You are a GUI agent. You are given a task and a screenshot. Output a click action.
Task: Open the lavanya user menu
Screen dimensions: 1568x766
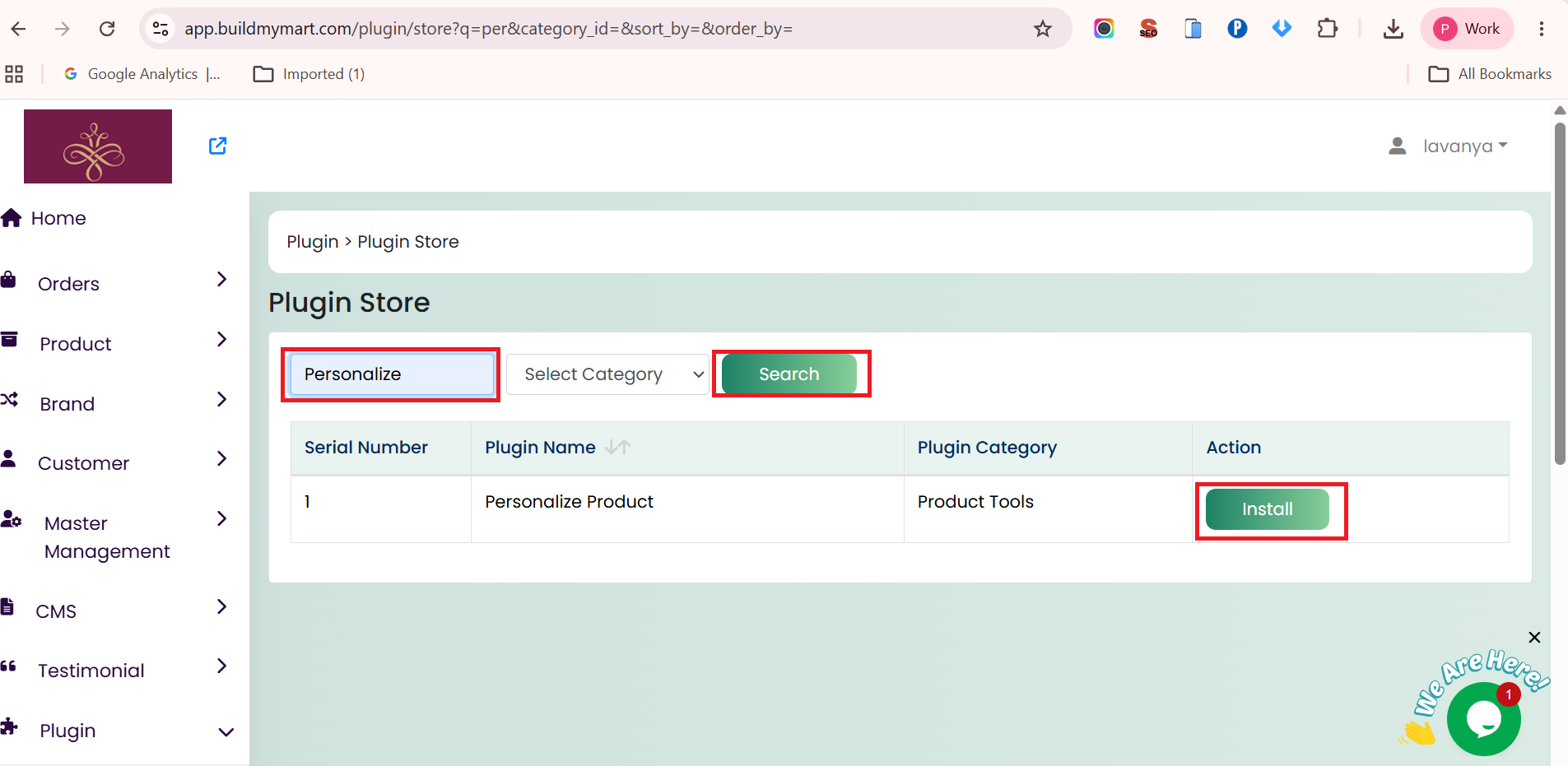[x=1448, y=146]
